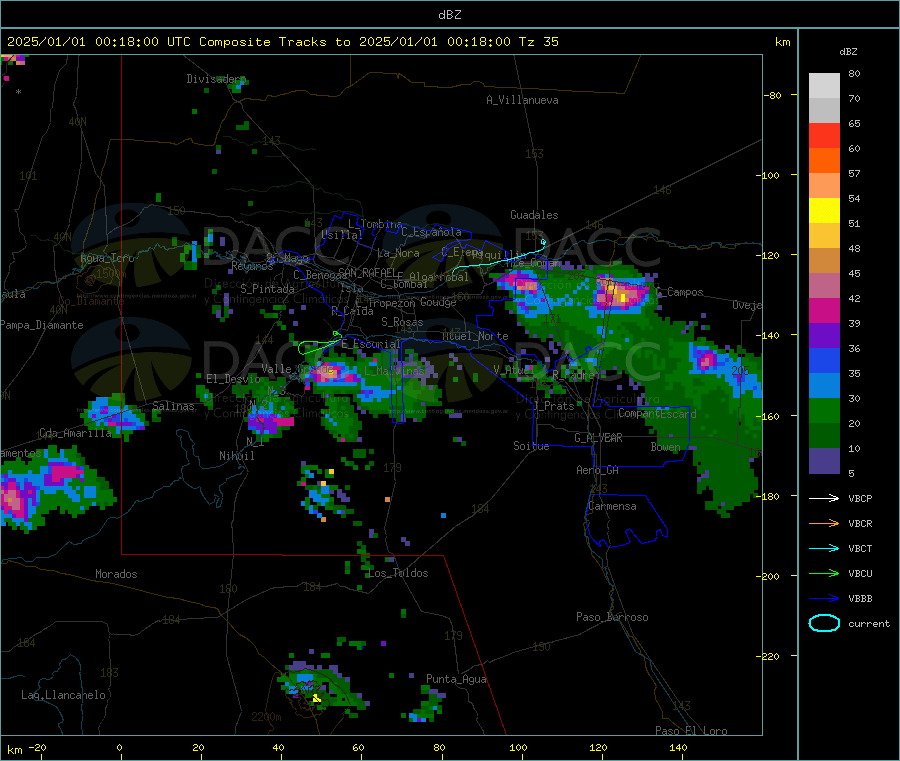Click the 'Paso_El_Loro' map label
This screenshot has width=900, height=761.
691,731
